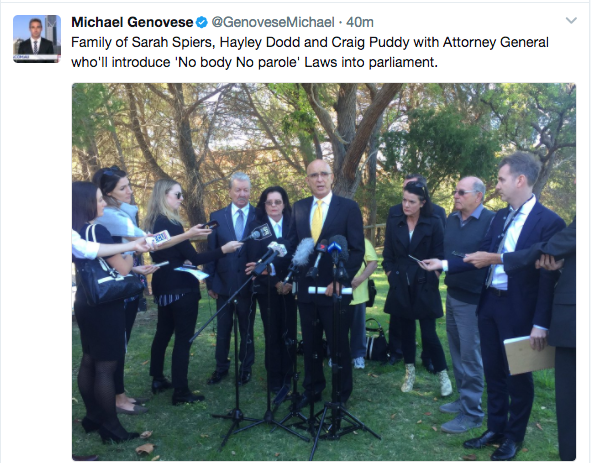Click the 'No body No parole' text line
Screen dimensions: 591x463
tap(254, 62)
